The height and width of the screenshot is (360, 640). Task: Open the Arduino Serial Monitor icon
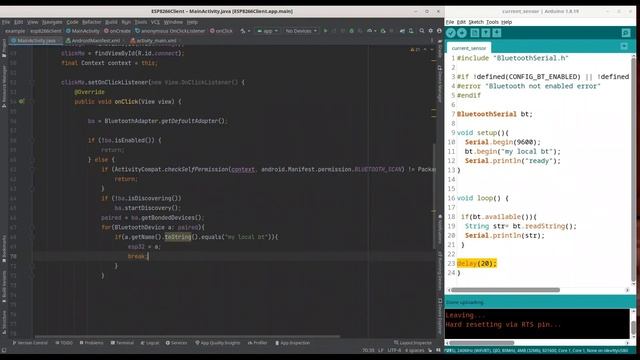pos(626,33)
